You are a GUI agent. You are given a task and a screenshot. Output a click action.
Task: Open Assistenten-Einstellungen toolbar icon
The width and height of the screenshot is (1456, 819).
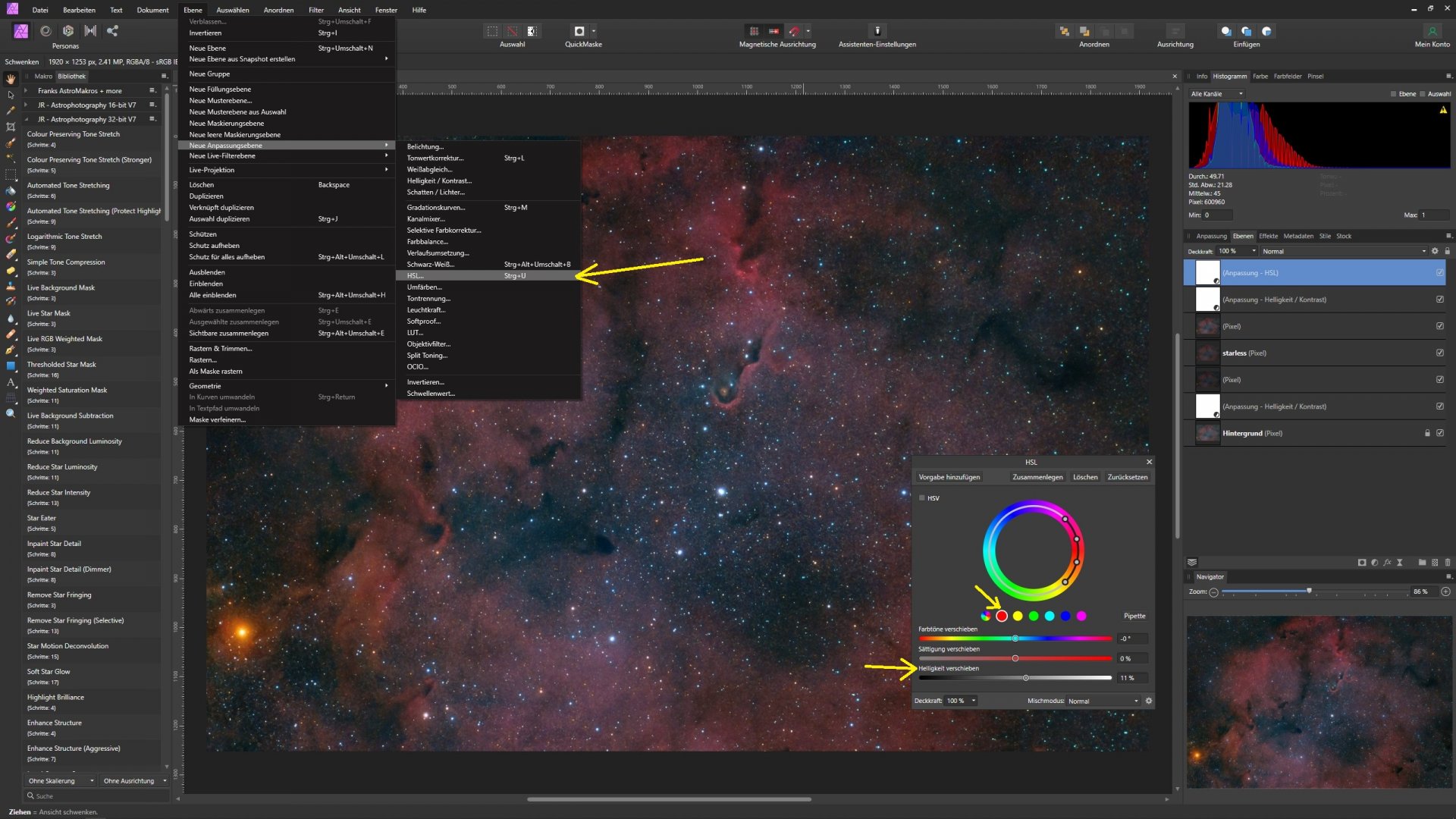point(877,31)
